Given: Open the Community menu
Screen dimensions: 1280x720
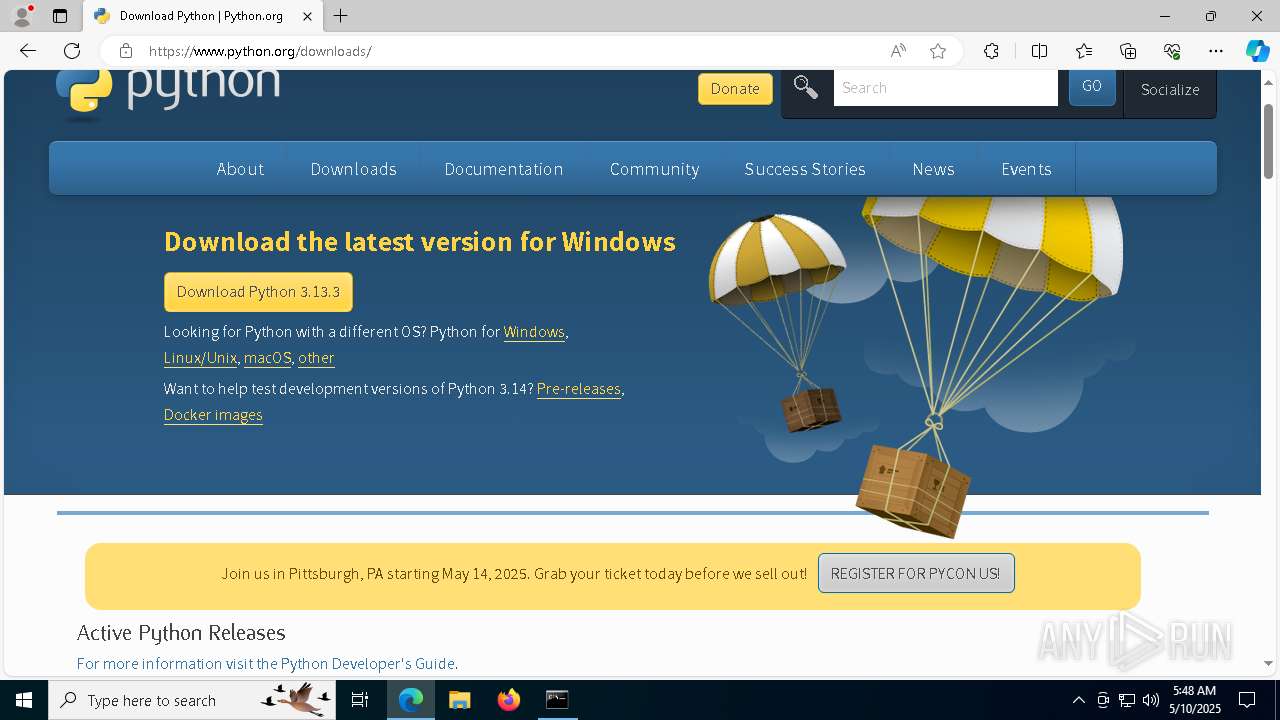Looking at the screenshot, I should (655, 169).
